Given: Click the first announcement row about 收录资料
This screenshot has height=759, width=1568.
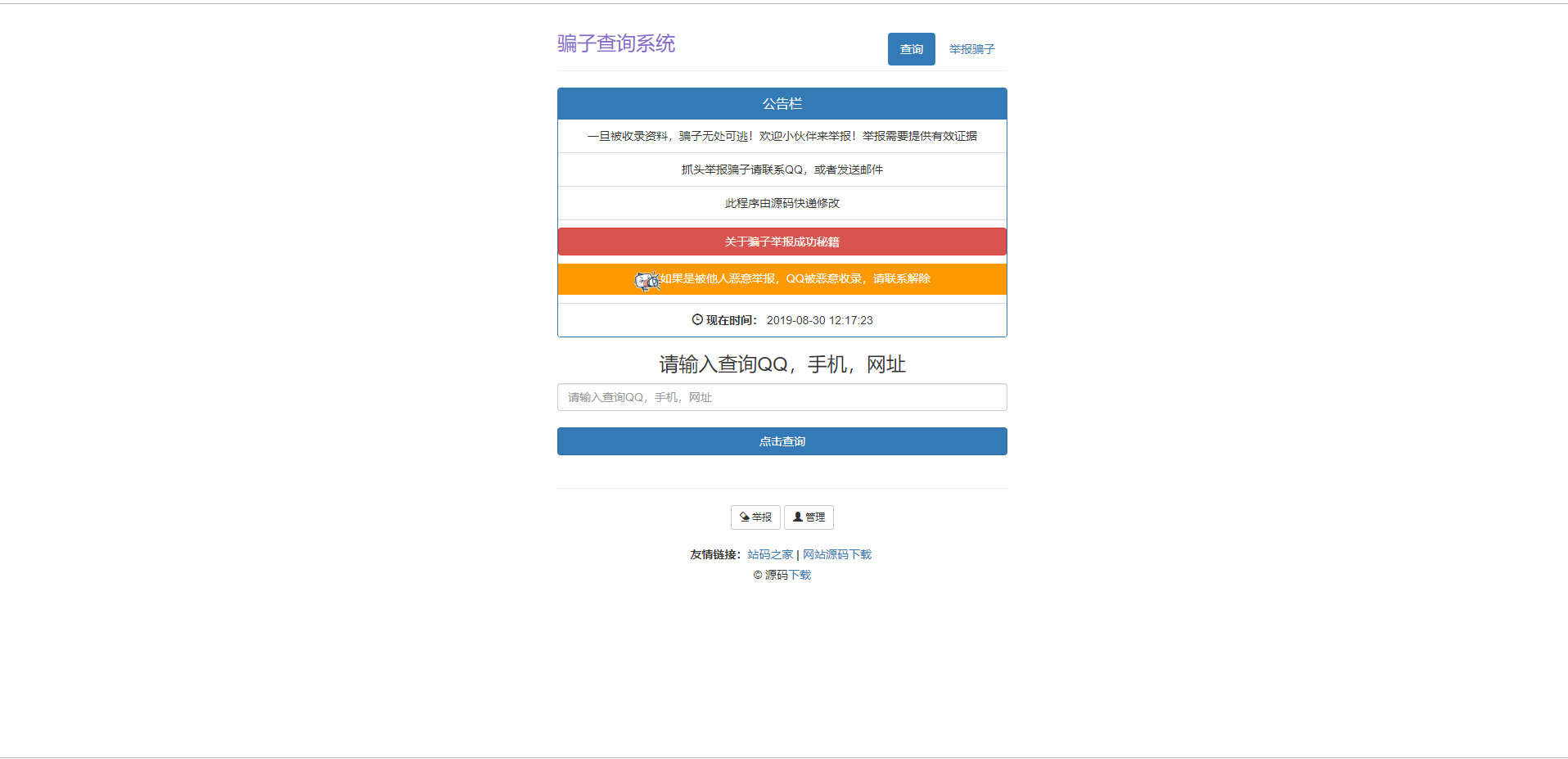Looking at the screenshot, I should point(782,135).
